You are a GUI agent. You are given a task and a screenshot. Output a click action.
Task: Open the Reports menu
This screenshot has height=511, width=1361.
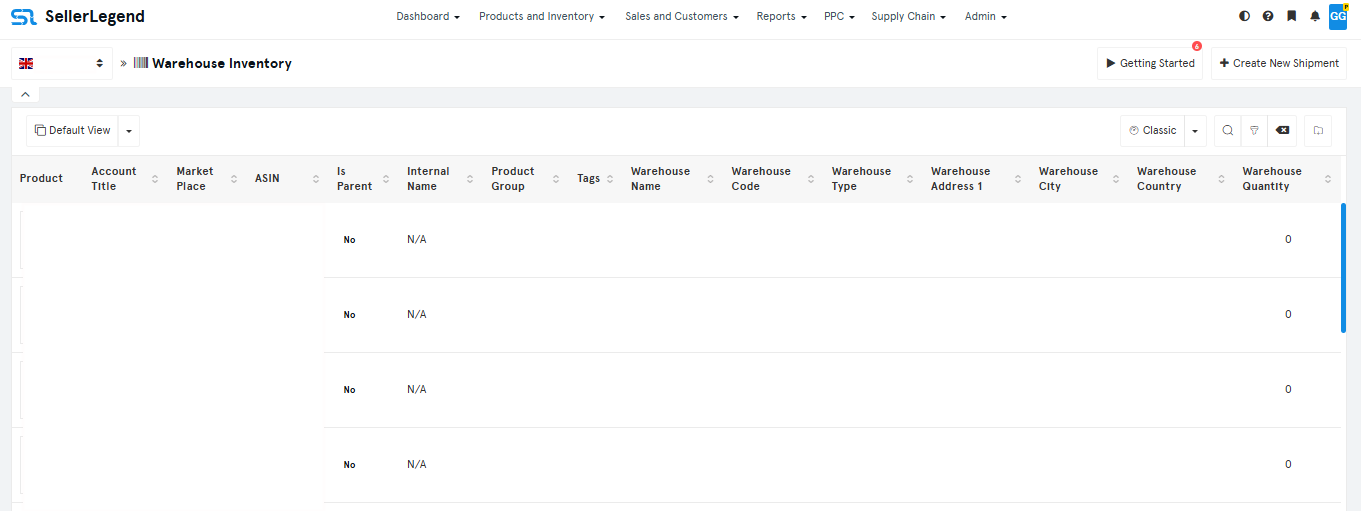point(781,16)
